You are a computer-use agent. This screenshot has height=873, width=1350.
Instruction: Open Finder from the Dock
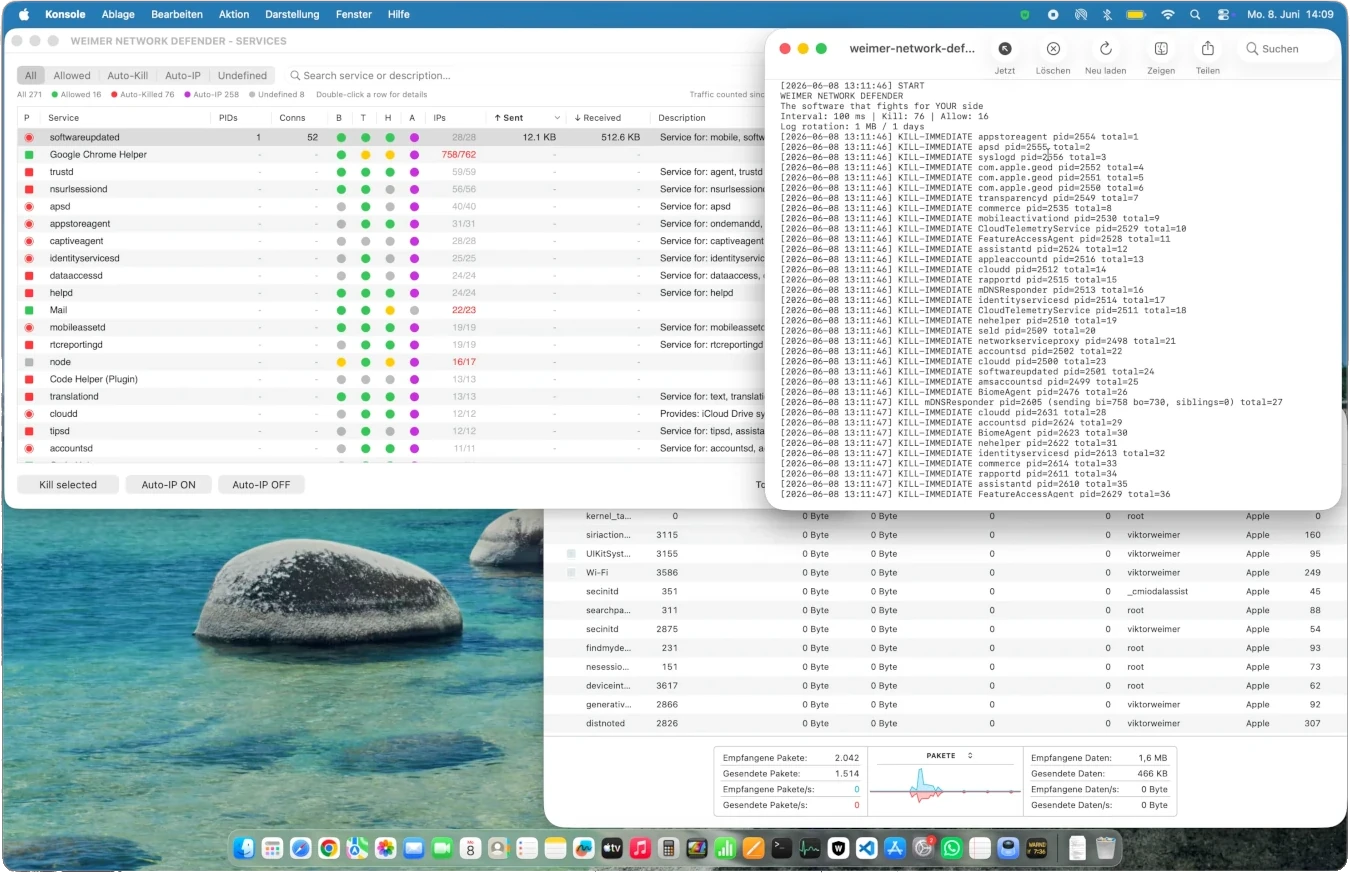click(x=244, y=848)
